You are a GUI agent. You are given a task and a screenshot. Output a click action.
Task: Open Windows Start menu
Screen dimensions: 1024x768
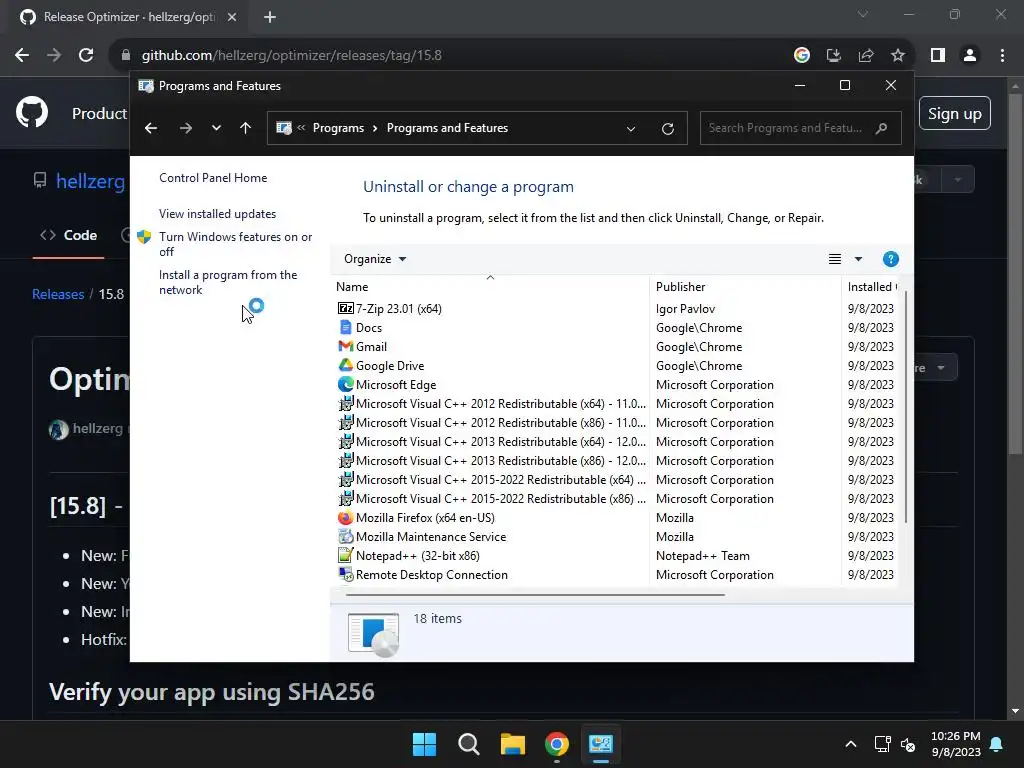424,744
